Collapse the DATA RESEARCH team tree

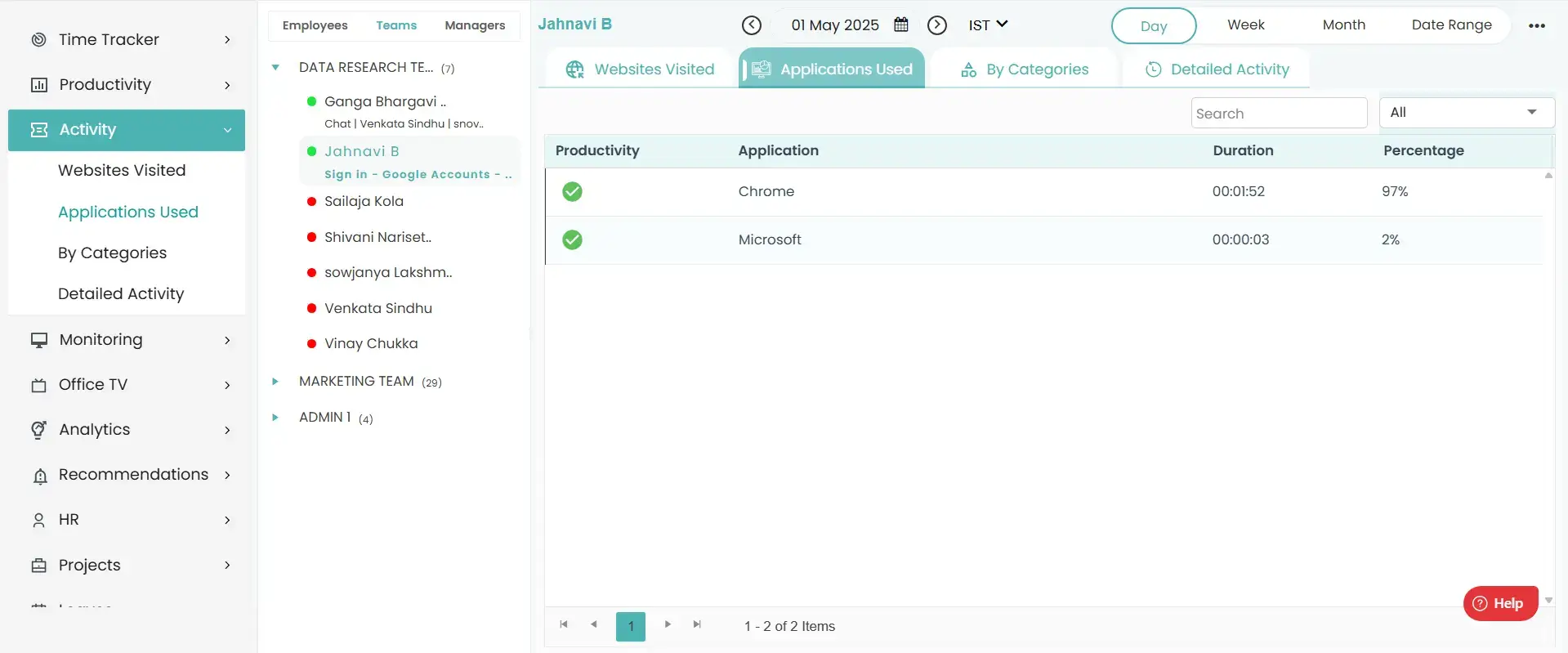tap(275, 68)
